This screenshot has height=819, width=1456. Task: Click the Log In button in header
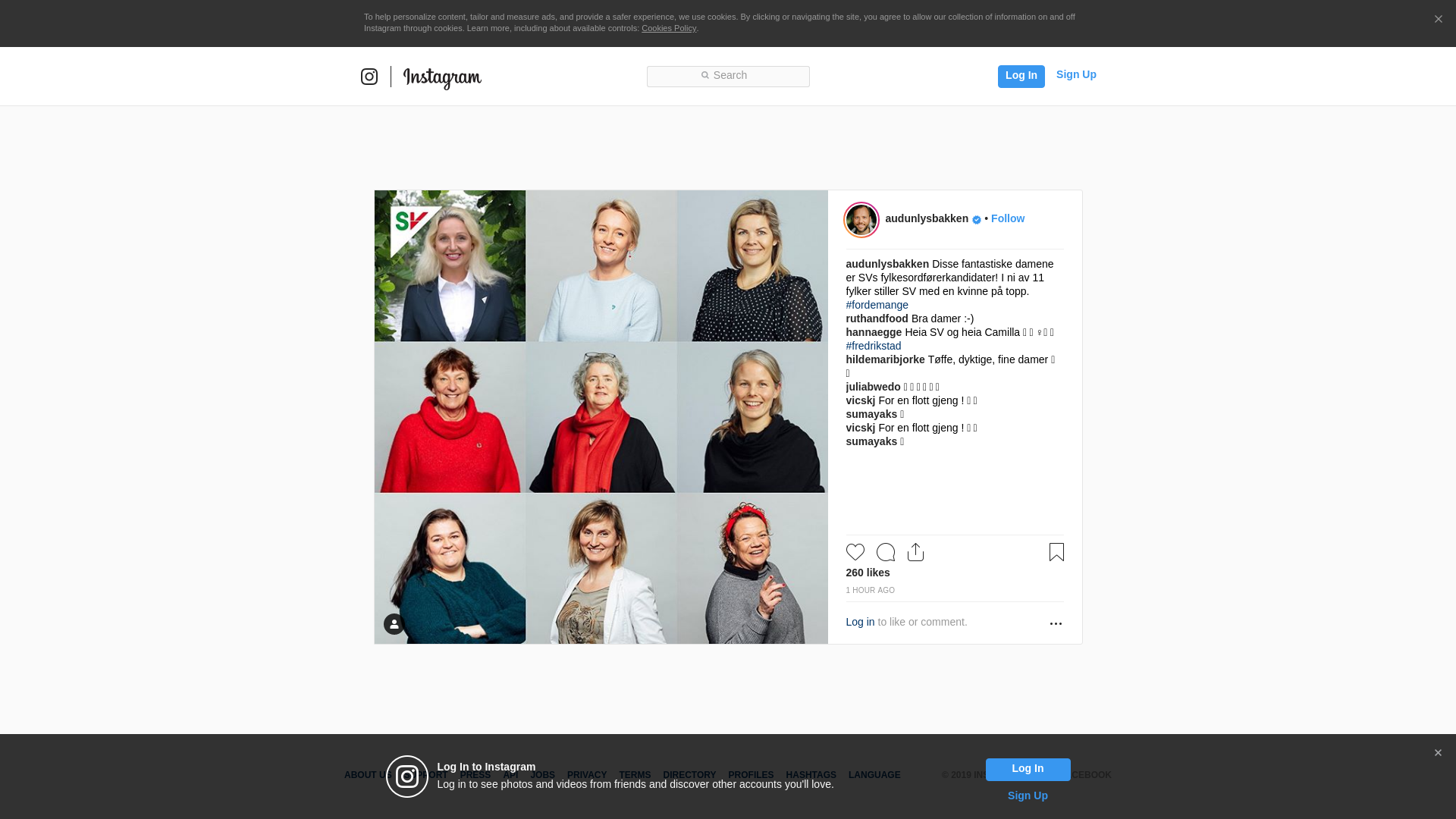point(1021,76)
